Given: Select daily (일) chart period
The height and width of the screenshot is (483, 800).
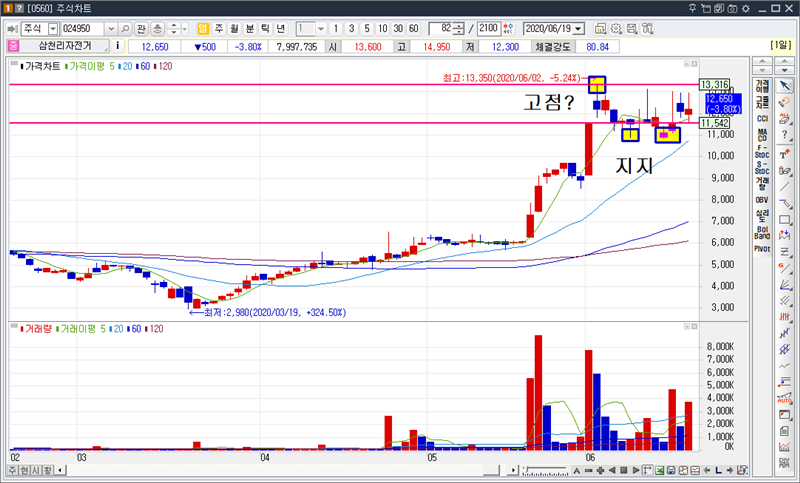Looking at the screenshot, I should point(203,29).
